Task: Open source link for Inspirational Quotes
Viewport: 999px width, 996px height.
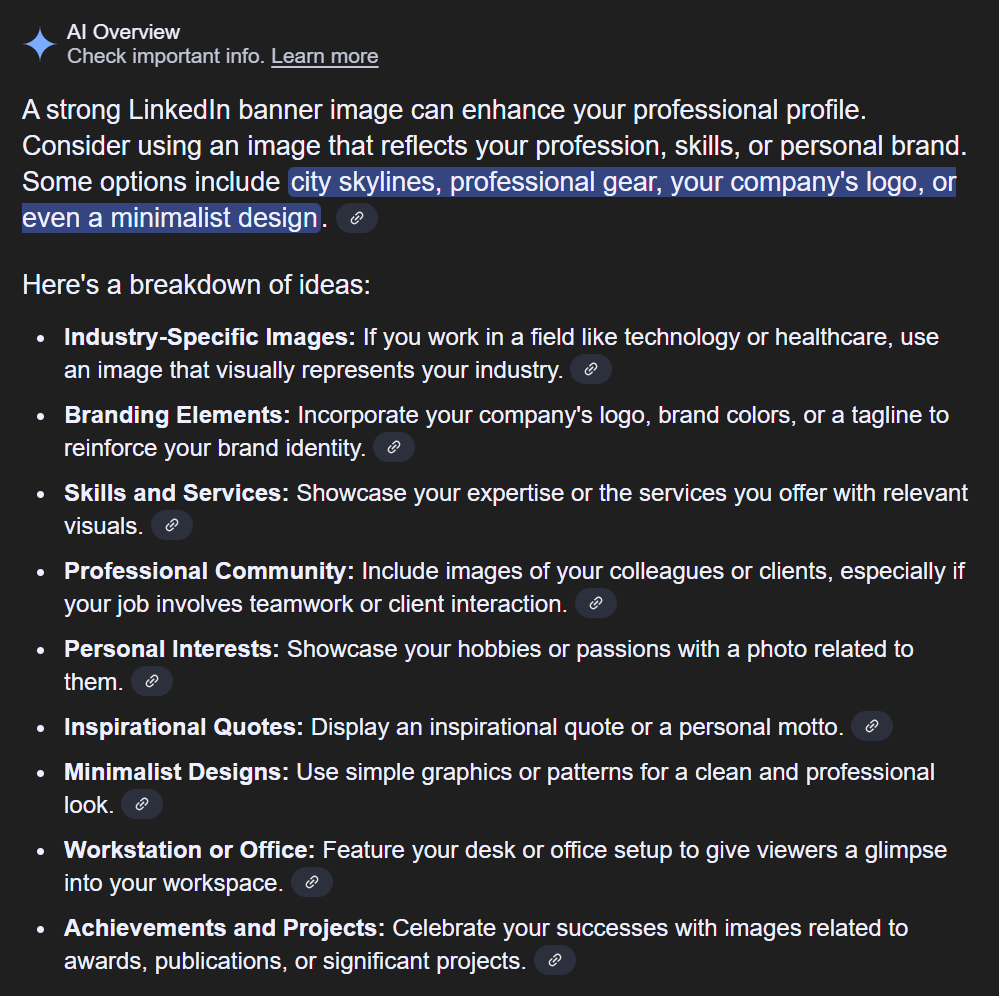Action: pos(872,726)
